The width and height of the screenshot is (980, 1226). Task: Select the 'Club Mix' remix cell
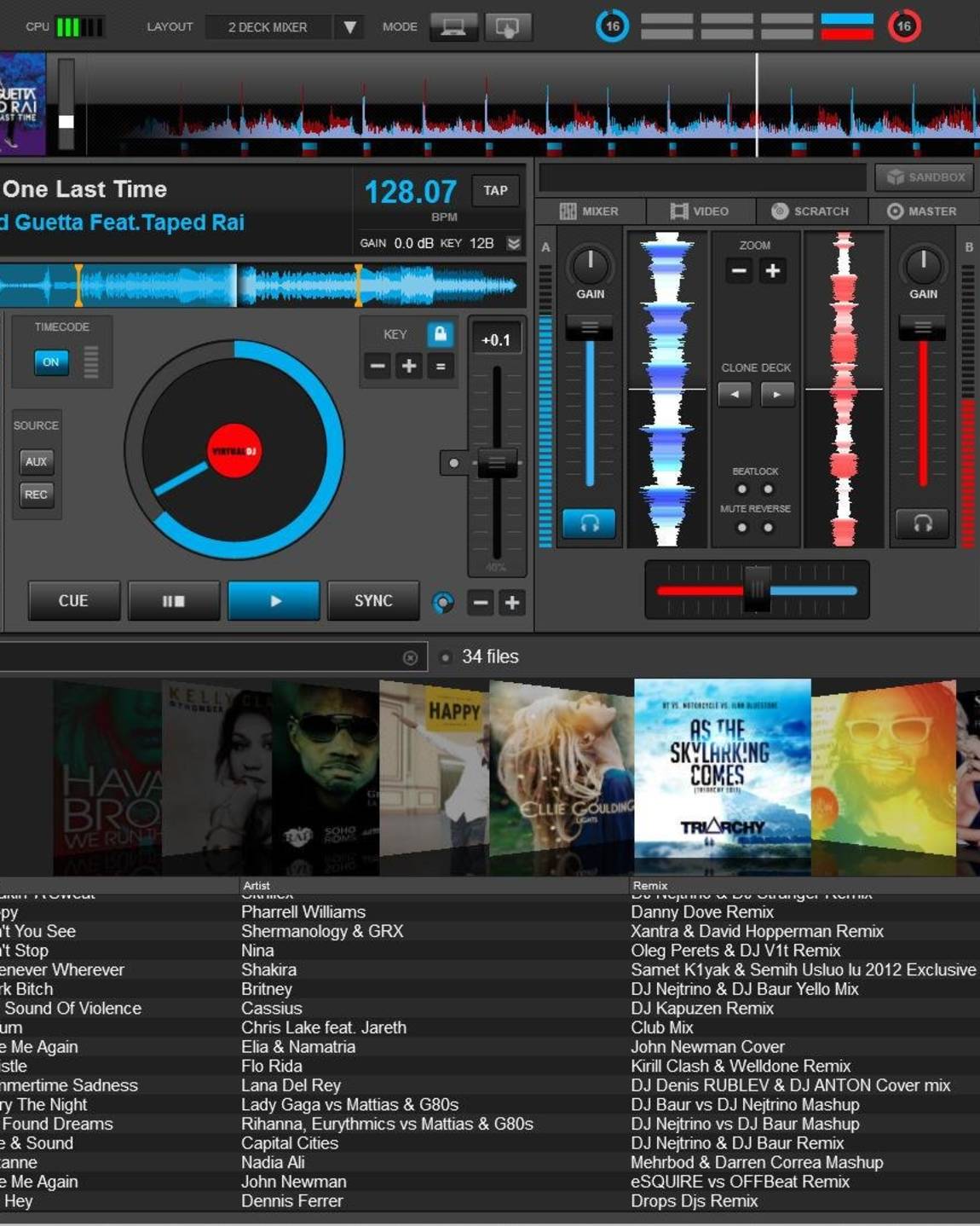click(662, 1027)
